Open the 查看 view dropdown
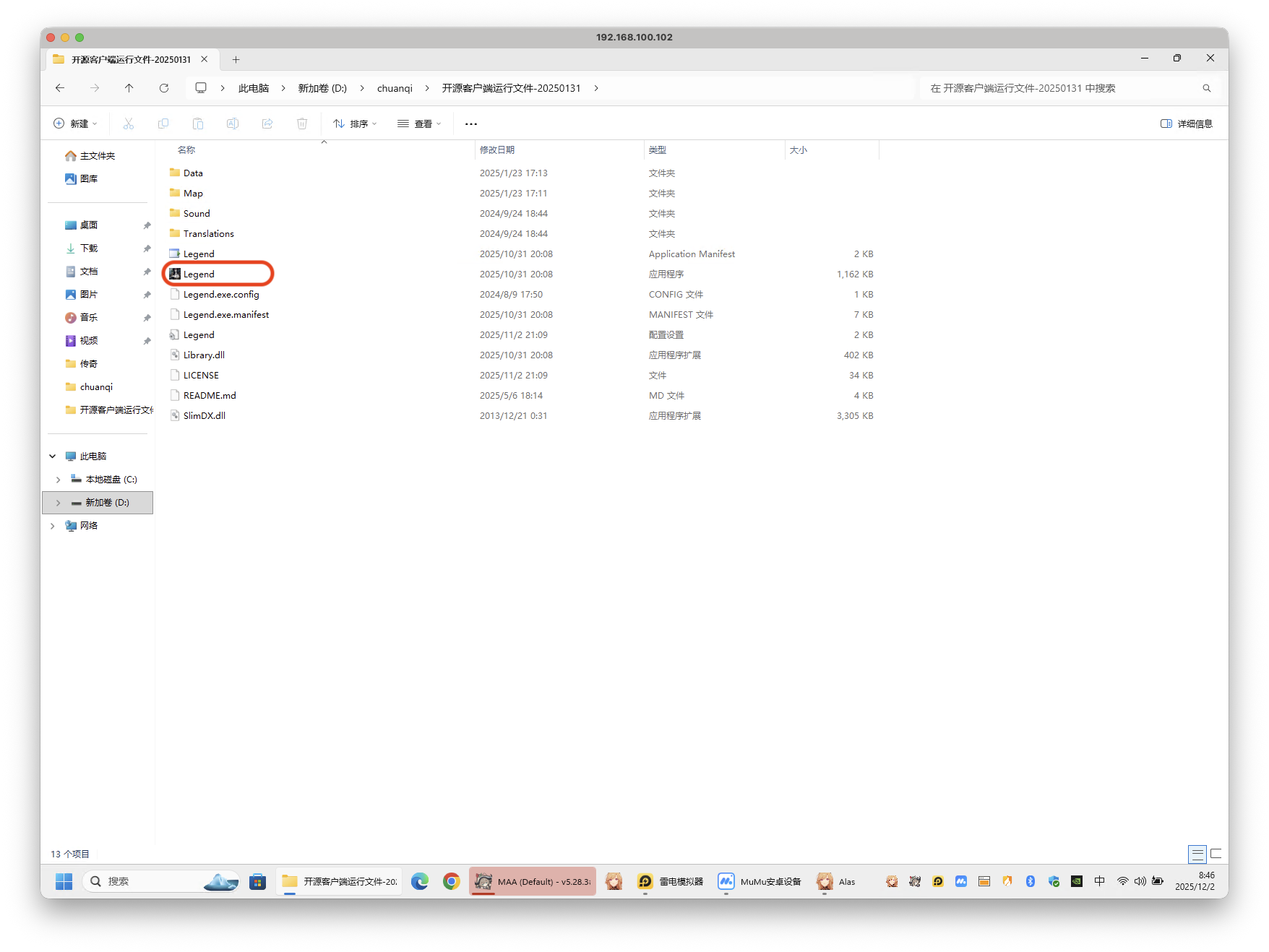The height and width of the screenshot is (952, 1269). tap(419, 124)
